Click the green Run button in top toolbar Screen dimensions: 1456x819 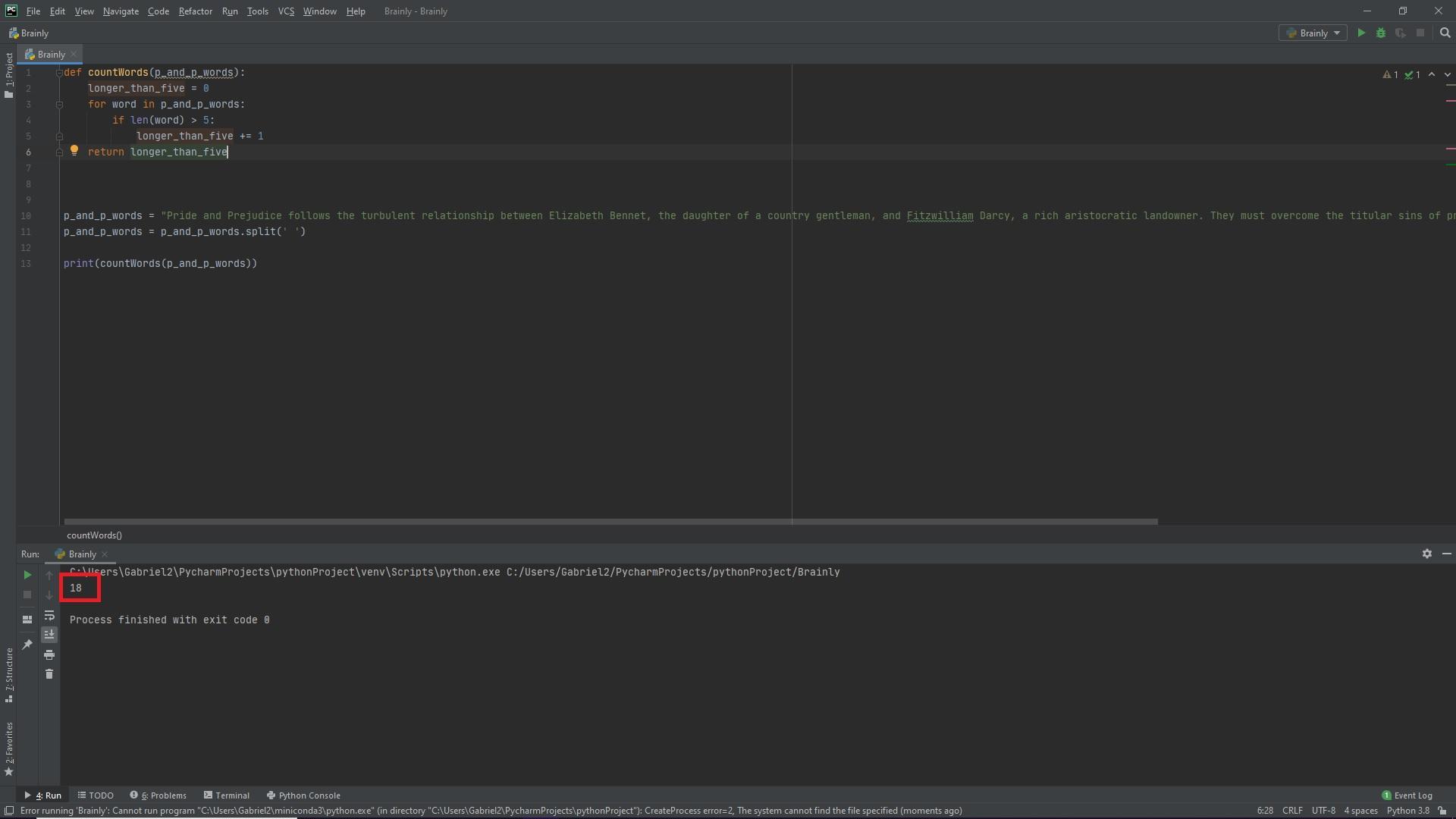pos(1361,33)
